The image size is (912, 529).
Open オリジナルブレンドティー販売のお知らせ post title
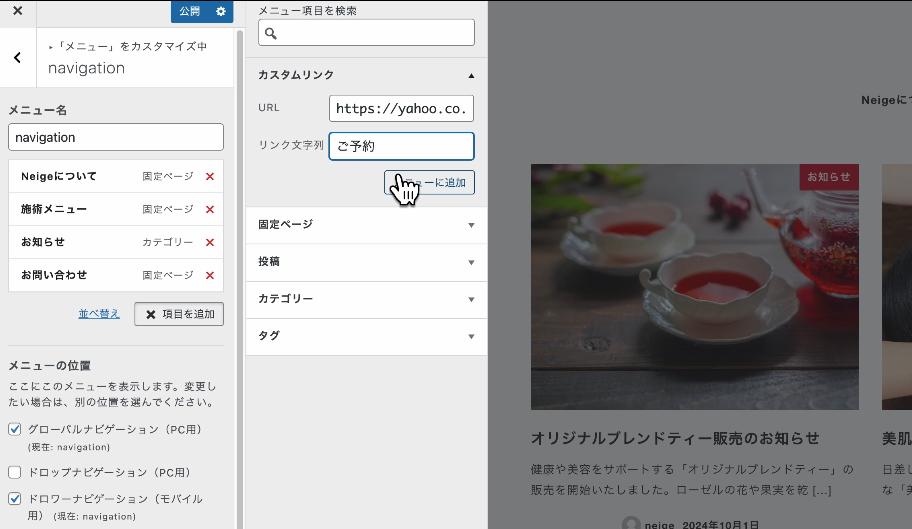click(x=675, y=438)
